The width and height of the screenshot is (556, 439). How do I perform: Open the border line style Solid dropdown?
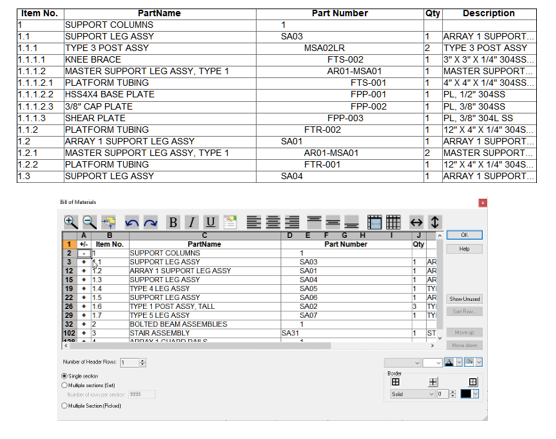point(412,394)
